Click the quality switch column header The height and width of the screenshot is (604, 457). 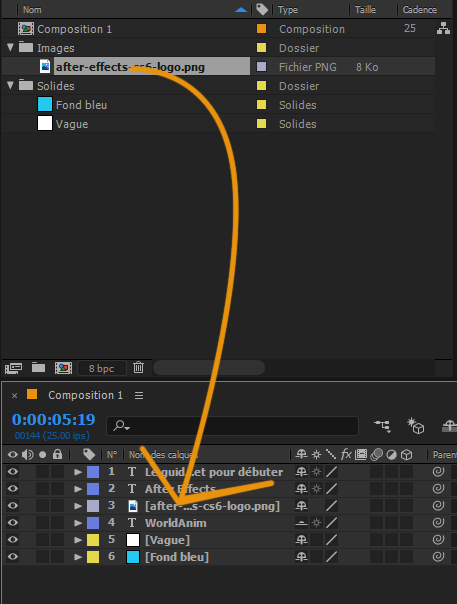[x=331, y=455]
